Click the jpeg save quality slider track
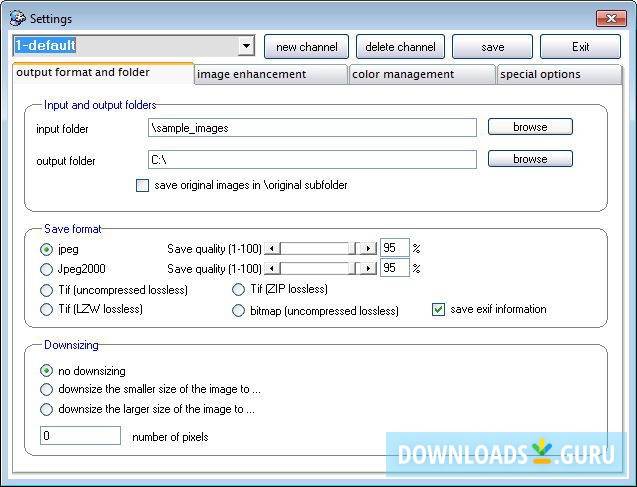This screenshot has width=637, height=487. tap(320, 248)
